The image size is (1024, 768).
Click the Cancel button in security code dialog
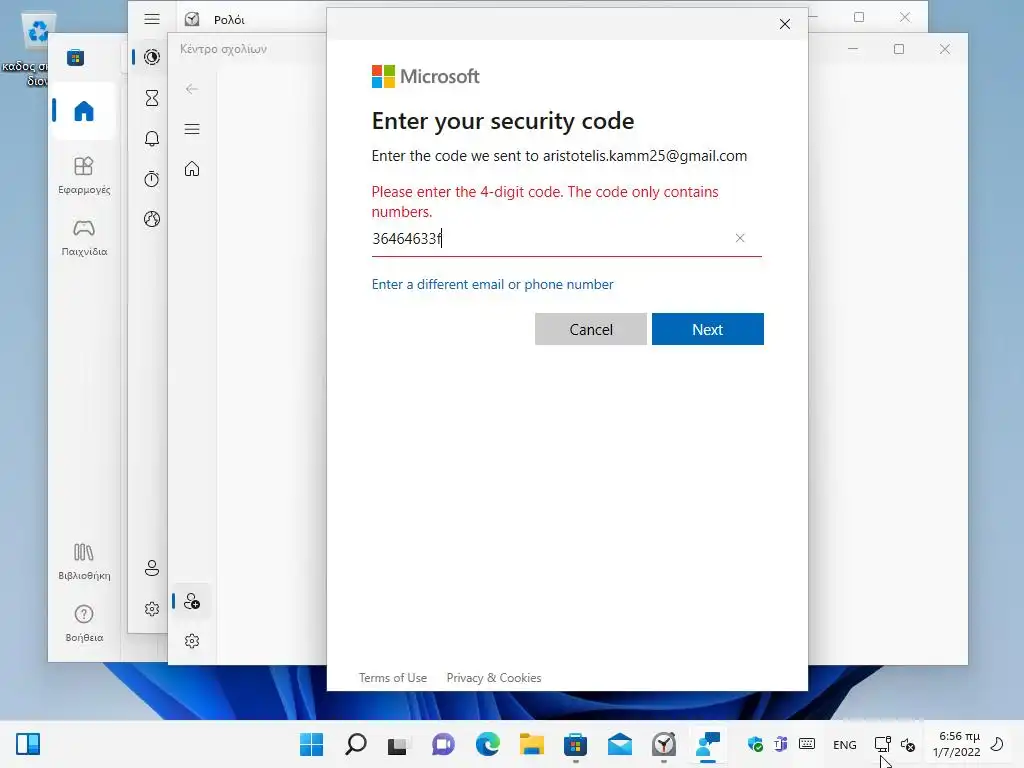(x=590, y=329)
